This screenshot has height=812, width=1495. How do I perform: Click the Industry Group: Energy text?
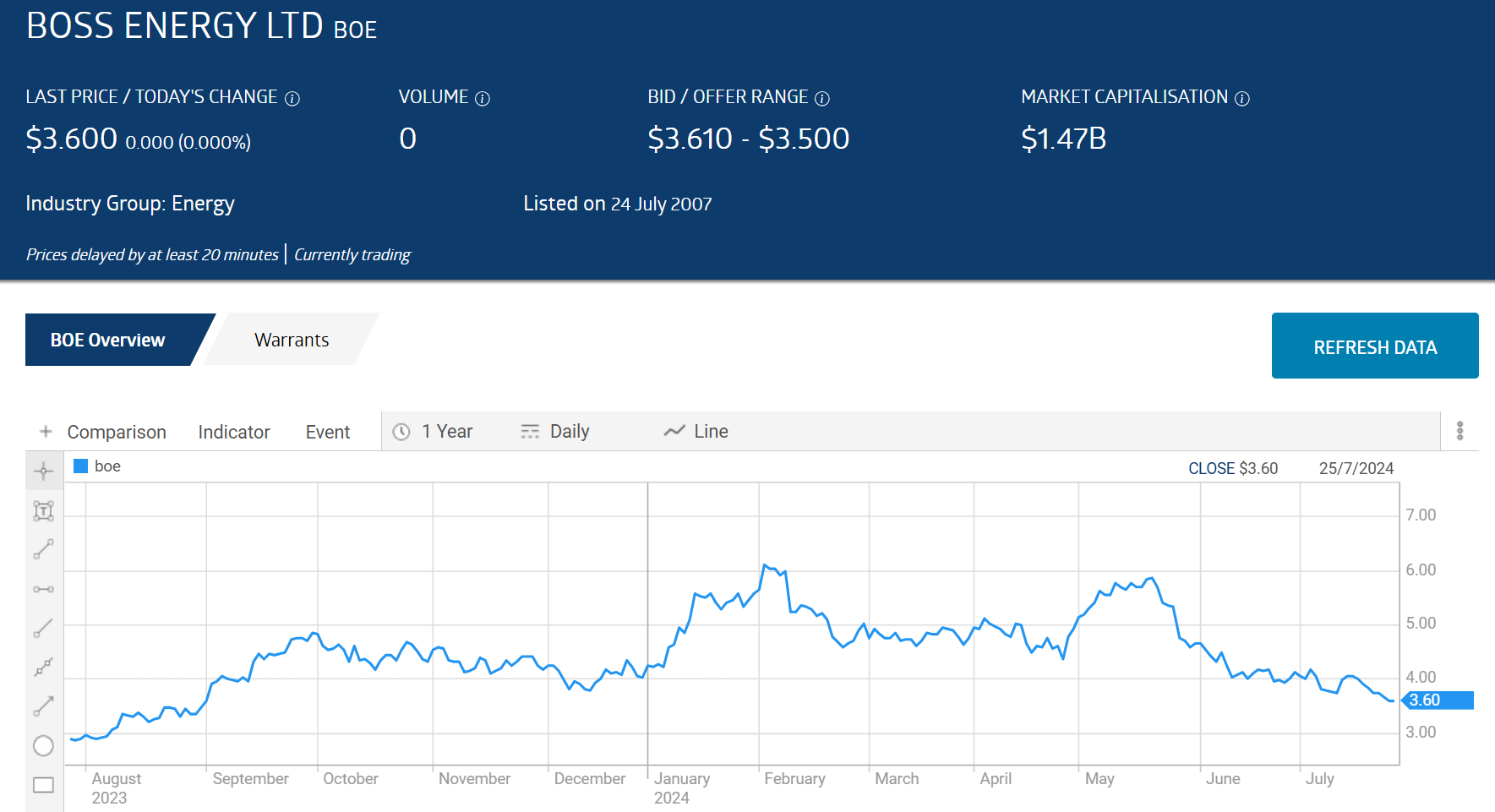click(130, 204)
